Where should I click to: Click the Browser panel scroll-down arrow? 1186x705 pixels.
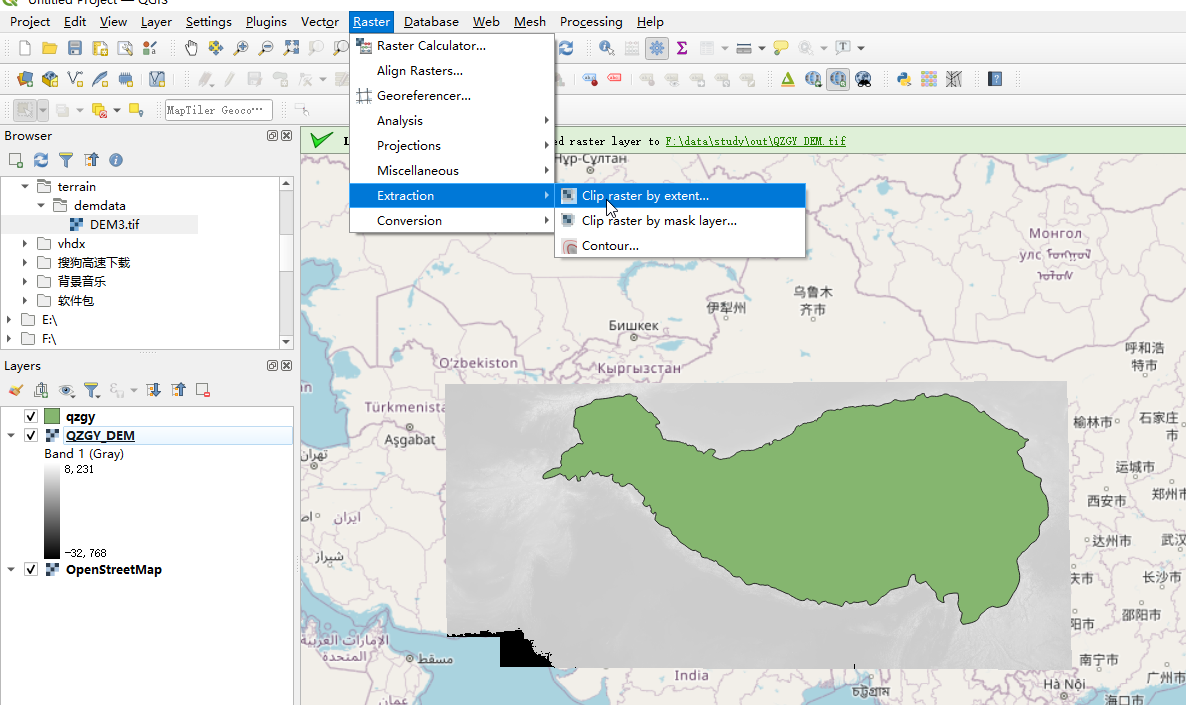[x=286, y=342]
